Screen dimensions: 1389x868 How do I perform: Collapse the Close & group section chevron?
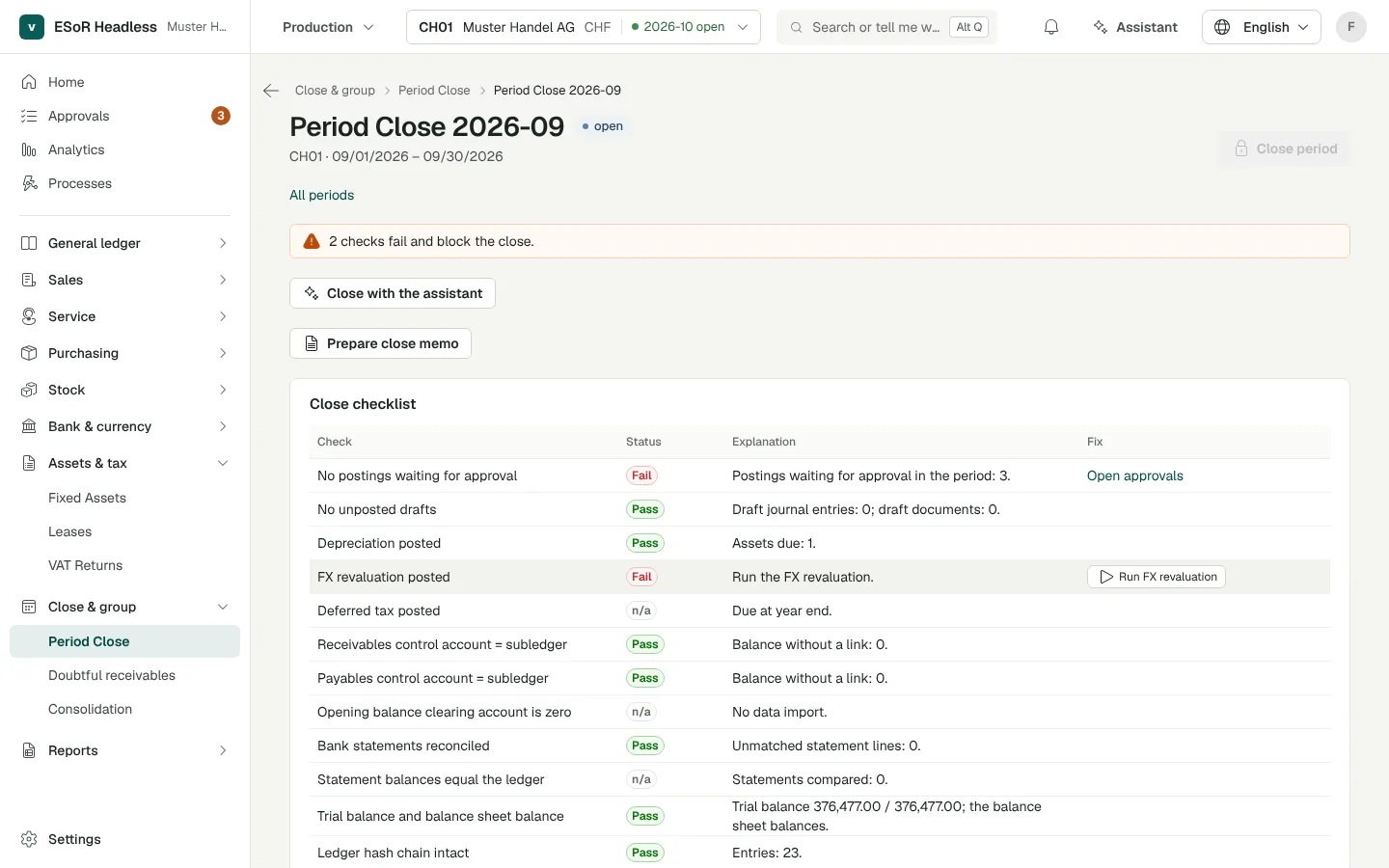pos(223,607)
